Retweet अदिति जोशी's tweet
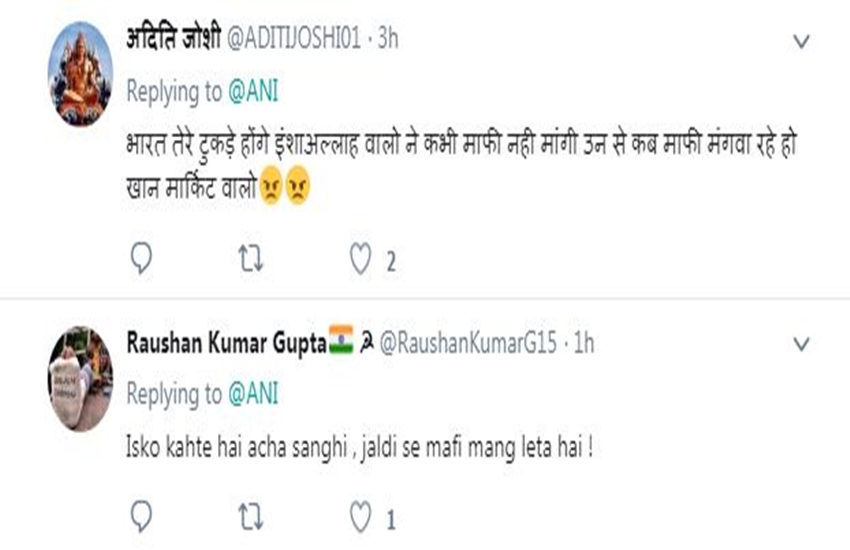This screenshot has height=550, width=850. pos(250,260)
